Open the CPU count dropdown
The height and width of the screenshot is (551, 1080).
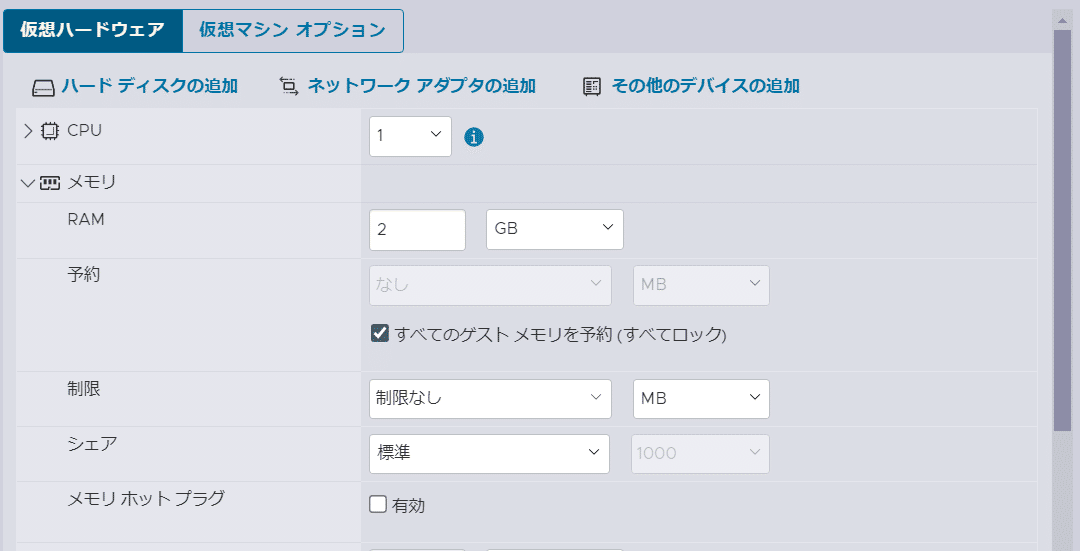(x=411, y=136)
